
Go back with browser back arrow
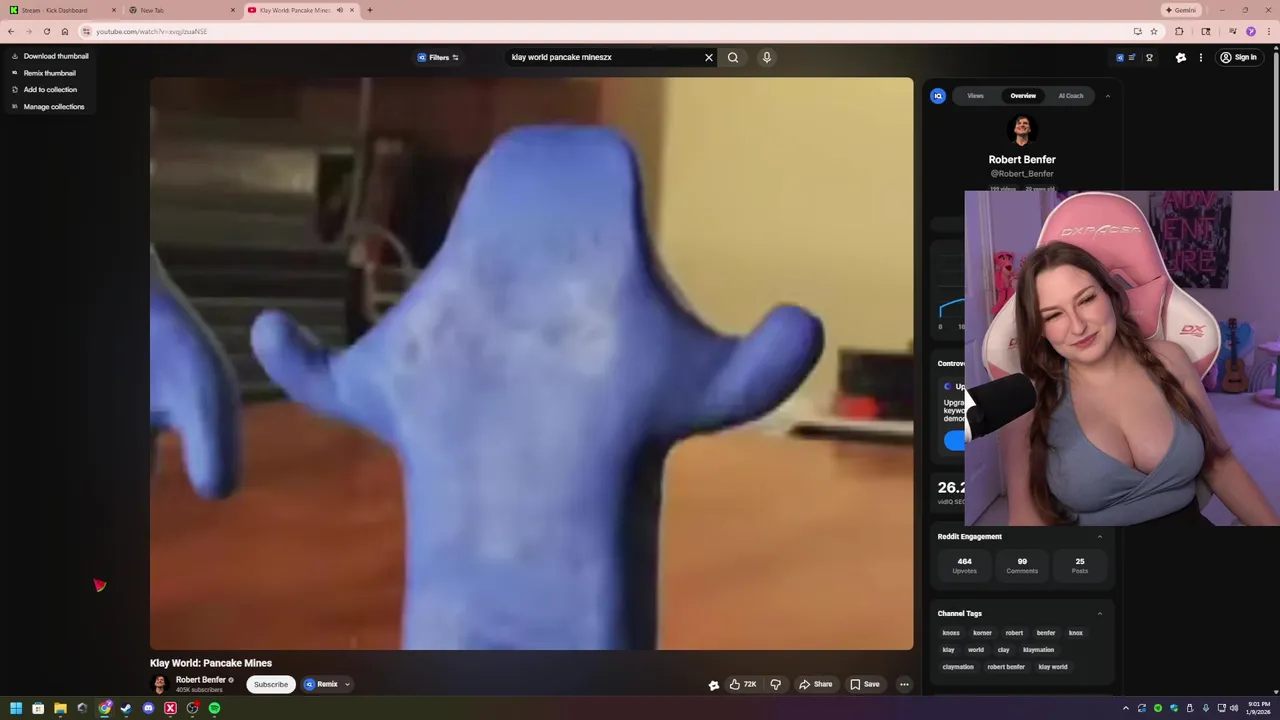(x=11, y=31)
